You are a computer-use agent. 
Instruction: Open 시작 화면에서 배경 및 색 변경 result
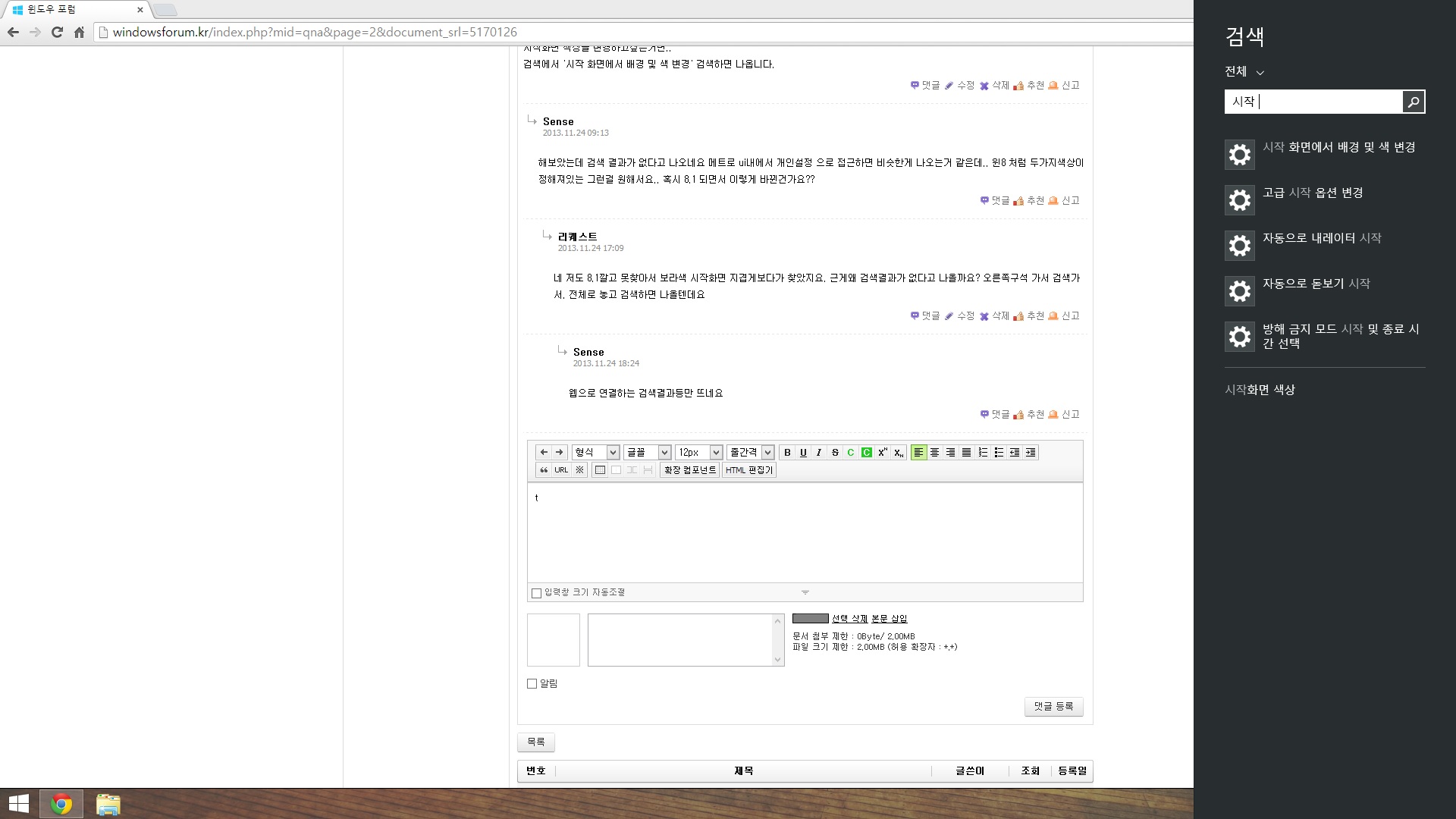[x=1325, y=155]
